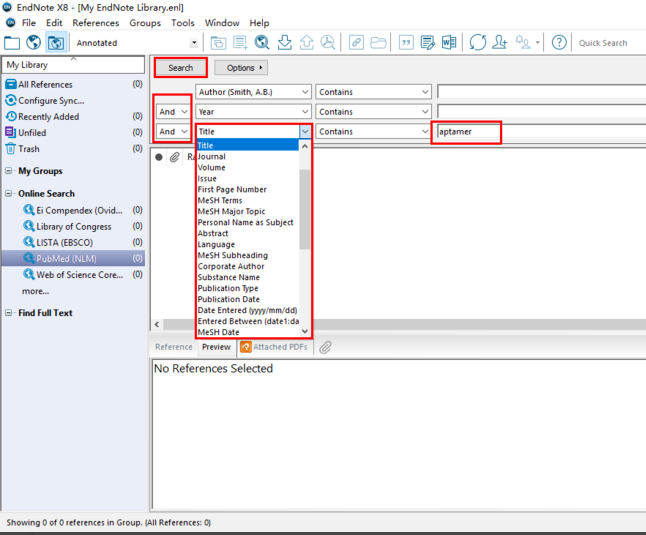Image resolution: width=646 pixels, height=535 pixels.
Task: Click the Insert Citation quote icon
Action: pyautogui.click(x=406, y=42)
